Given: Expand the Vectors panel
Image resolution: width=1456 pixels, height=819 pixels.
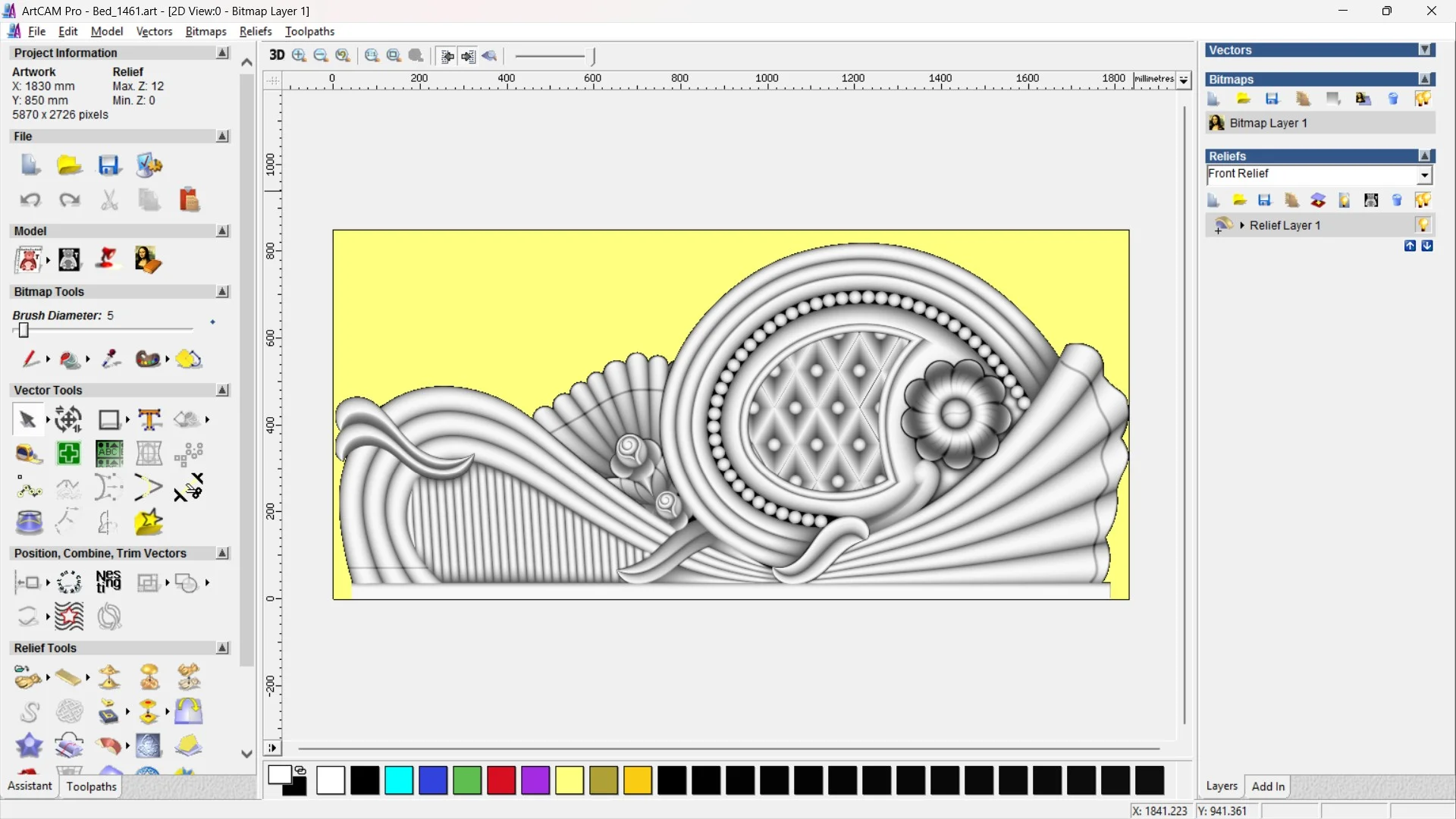Looking at the screenshot, I should click(x=1425, y=50).
